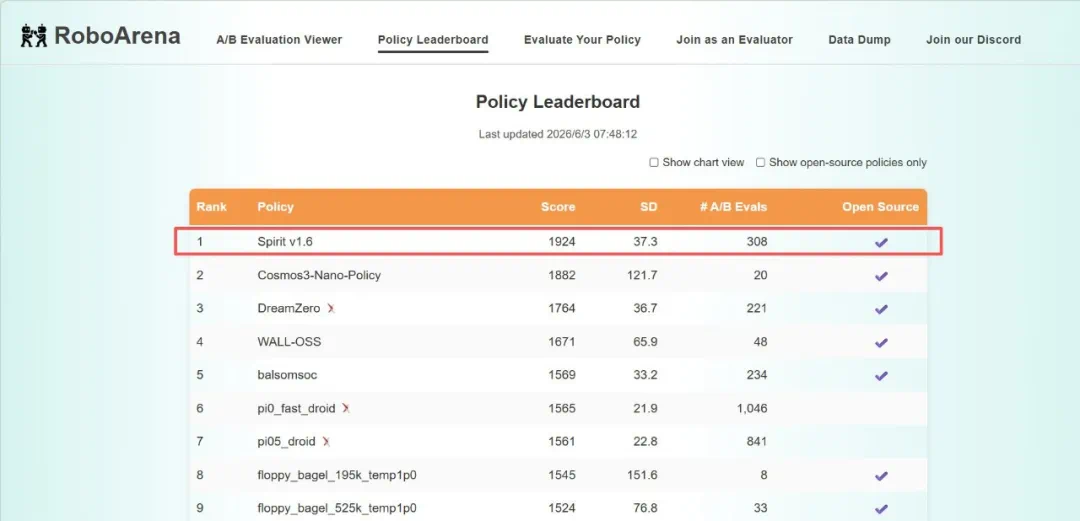Click open-source checkmark for WALL-OSS
The width and height of the screenshot is (1080, 521).
(x=881, y=343)
